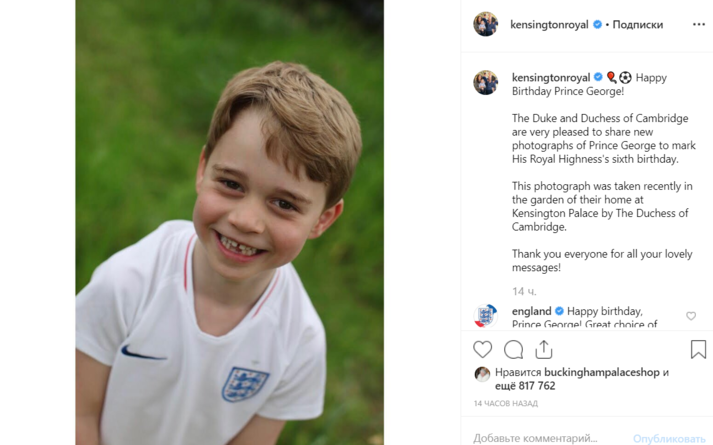Open england username link in comment
This screenshot has height=445, width=713.
[532, 311]
